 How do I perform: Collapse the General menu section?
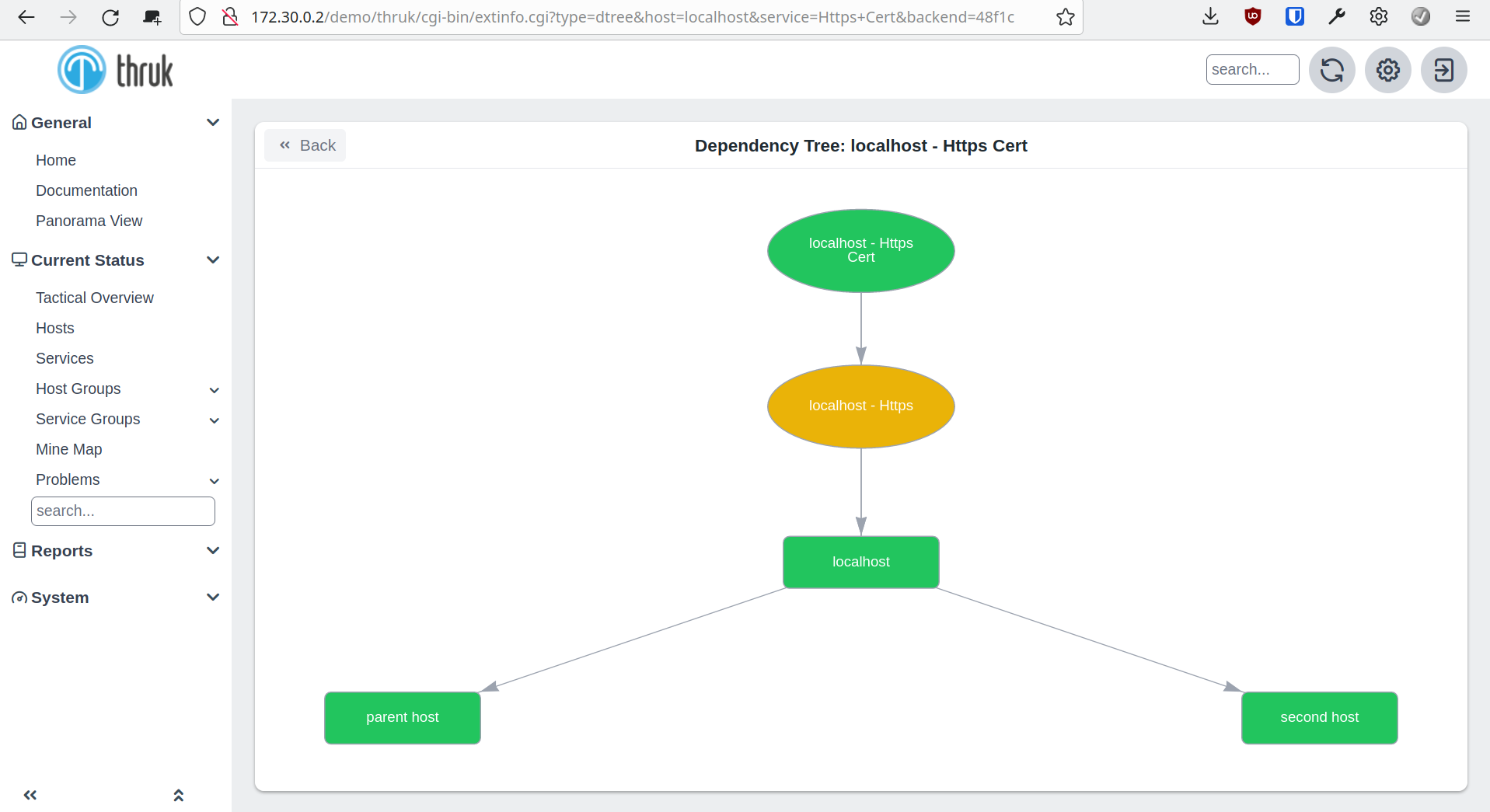[213, 123]
